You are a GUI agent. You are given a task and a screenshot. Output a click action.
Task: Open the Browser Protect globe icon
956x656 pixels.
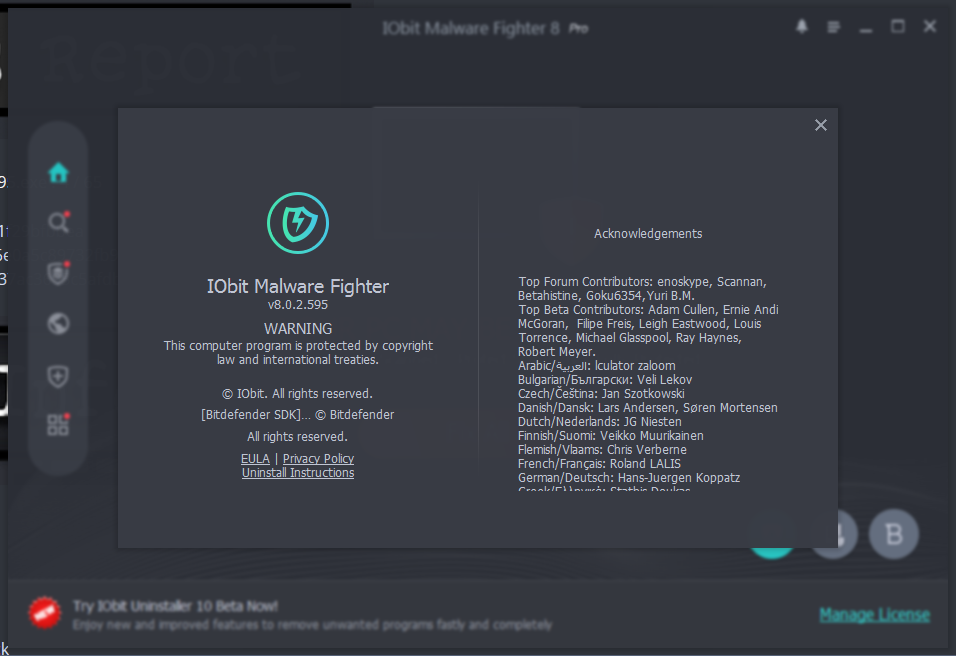click(x=59, y=324)
